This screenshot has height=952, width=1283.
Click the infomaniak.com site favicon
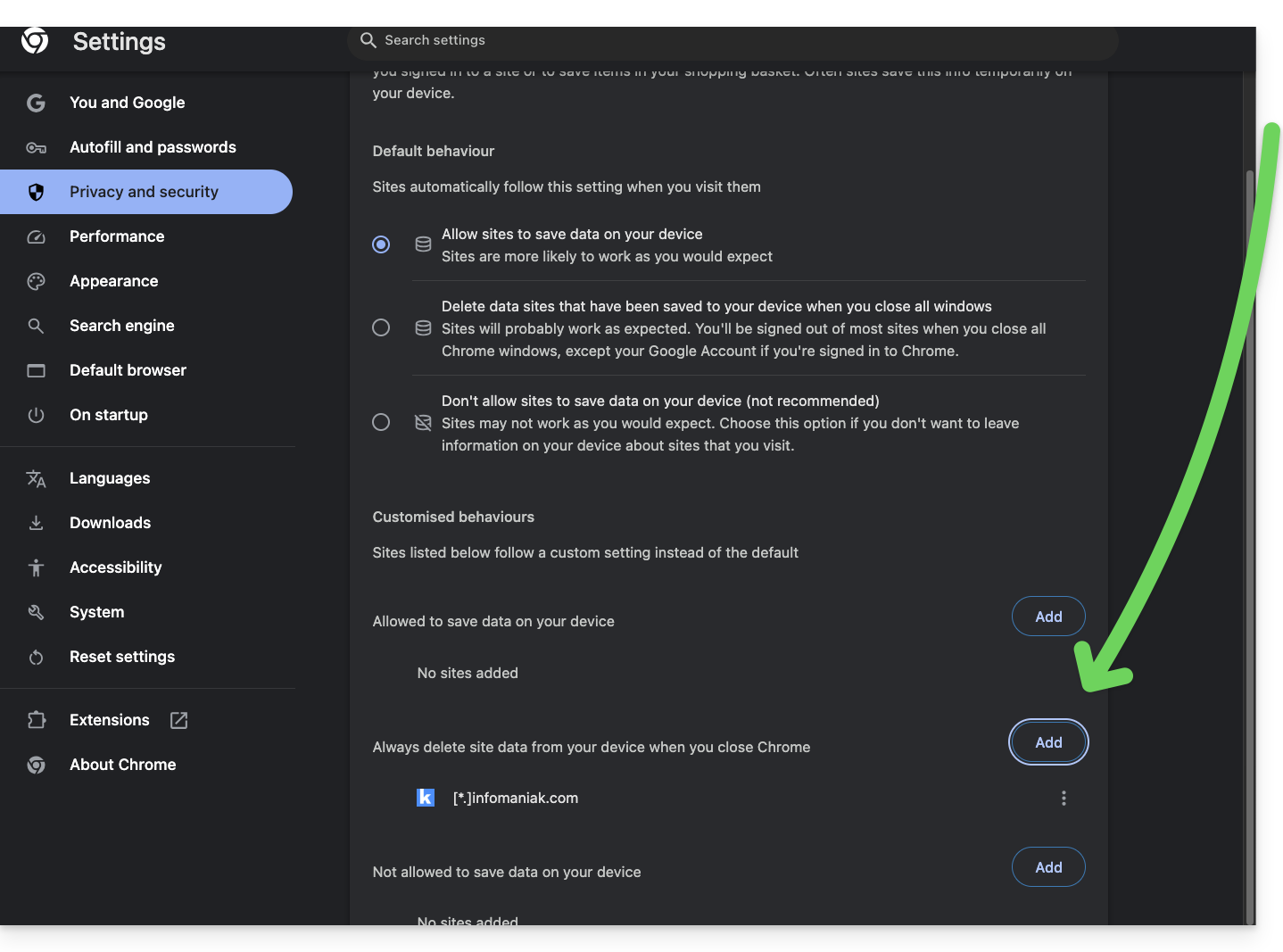pos(426,798)
